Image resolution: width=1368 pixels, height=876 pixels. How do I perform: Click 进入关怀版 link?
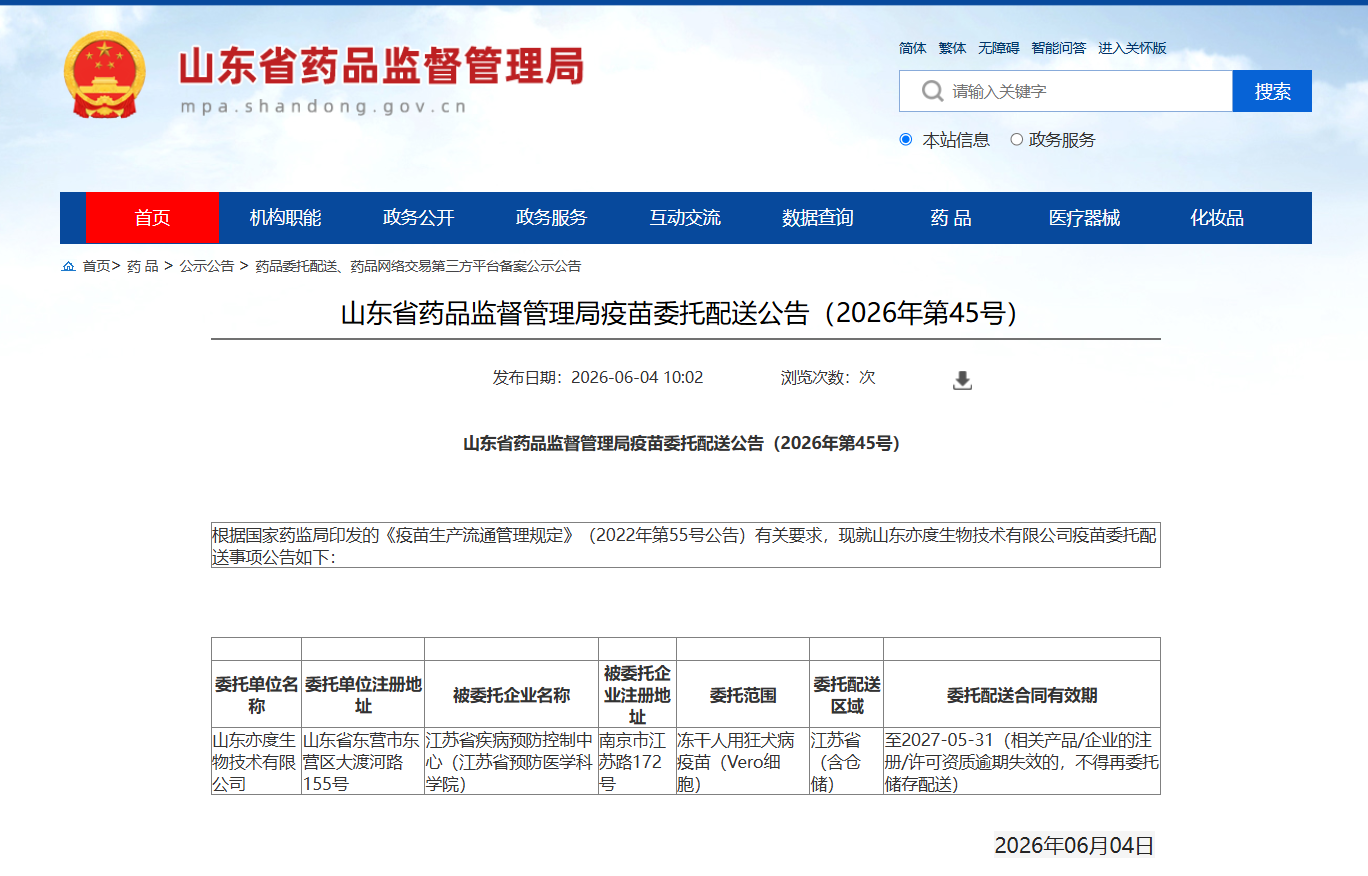click(1132, 48)
